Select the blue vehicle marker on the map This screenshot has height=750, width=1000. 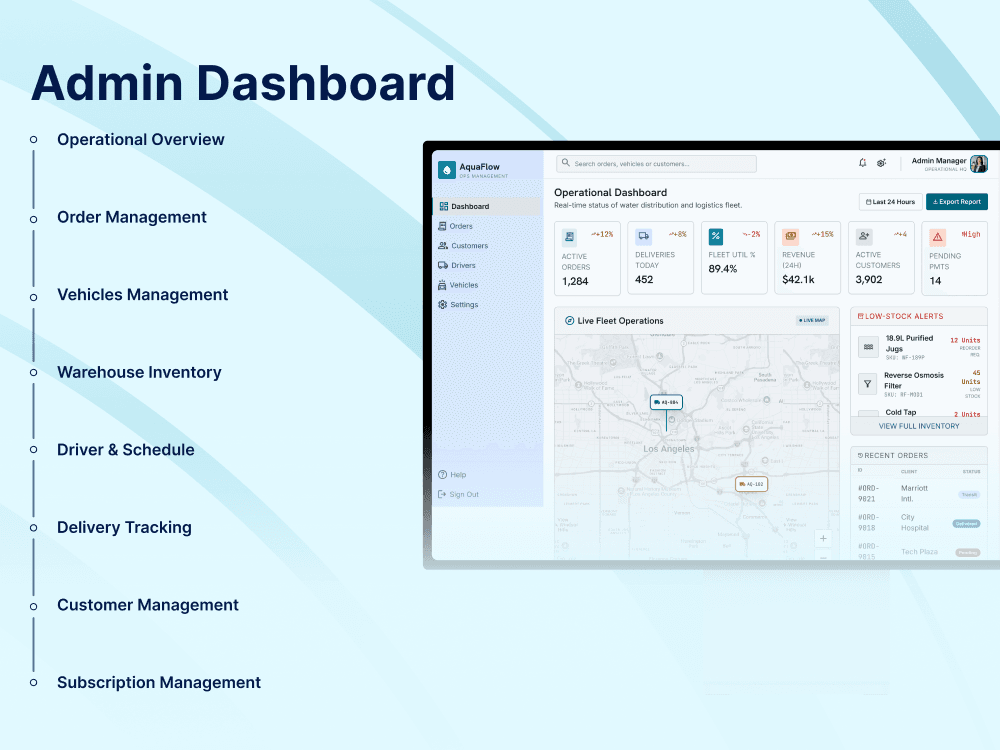[x=666, y=402]
